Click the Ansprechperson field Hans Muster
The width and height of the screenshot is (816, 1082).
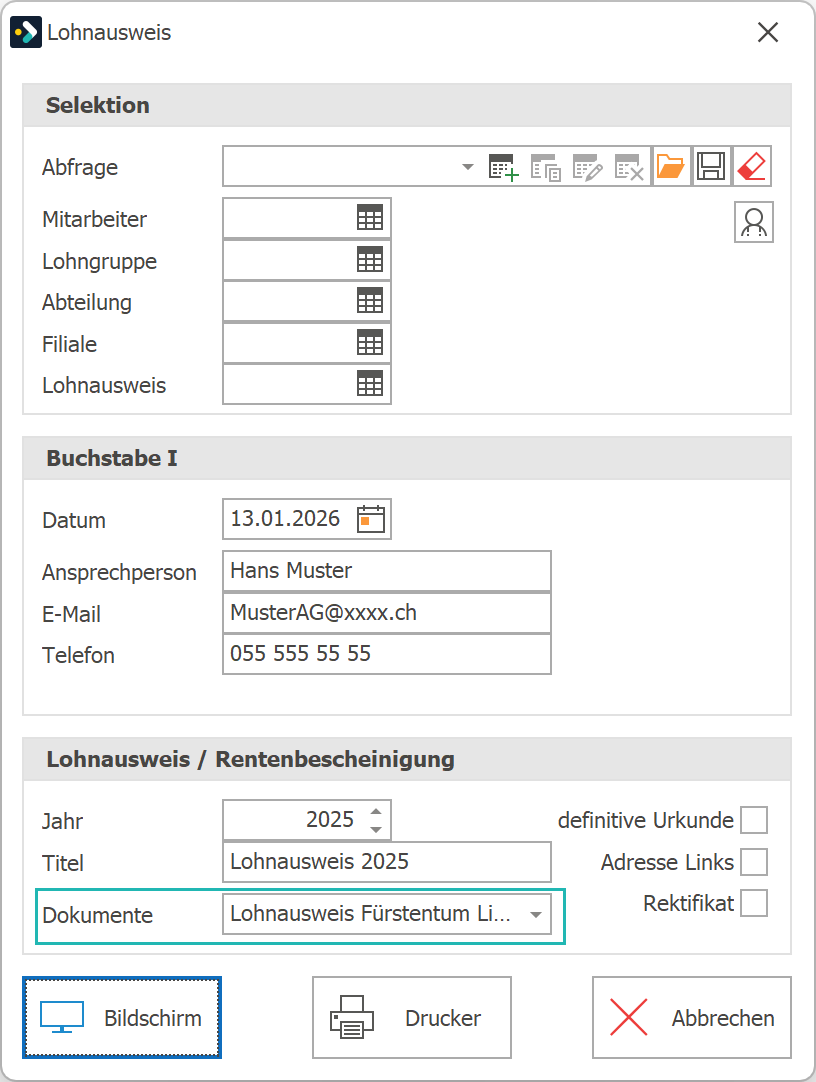tap(387, 571)
